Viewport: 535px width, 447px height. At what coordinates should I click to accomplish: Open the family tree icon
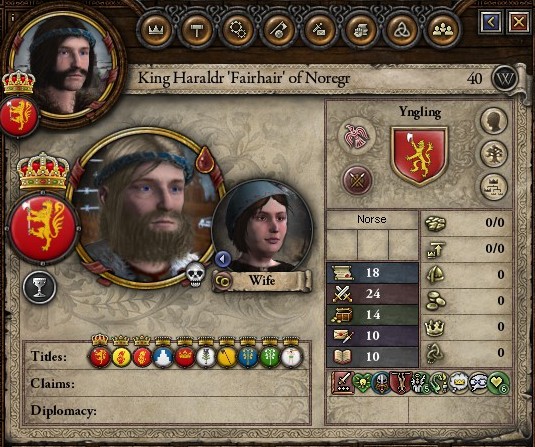494,154
